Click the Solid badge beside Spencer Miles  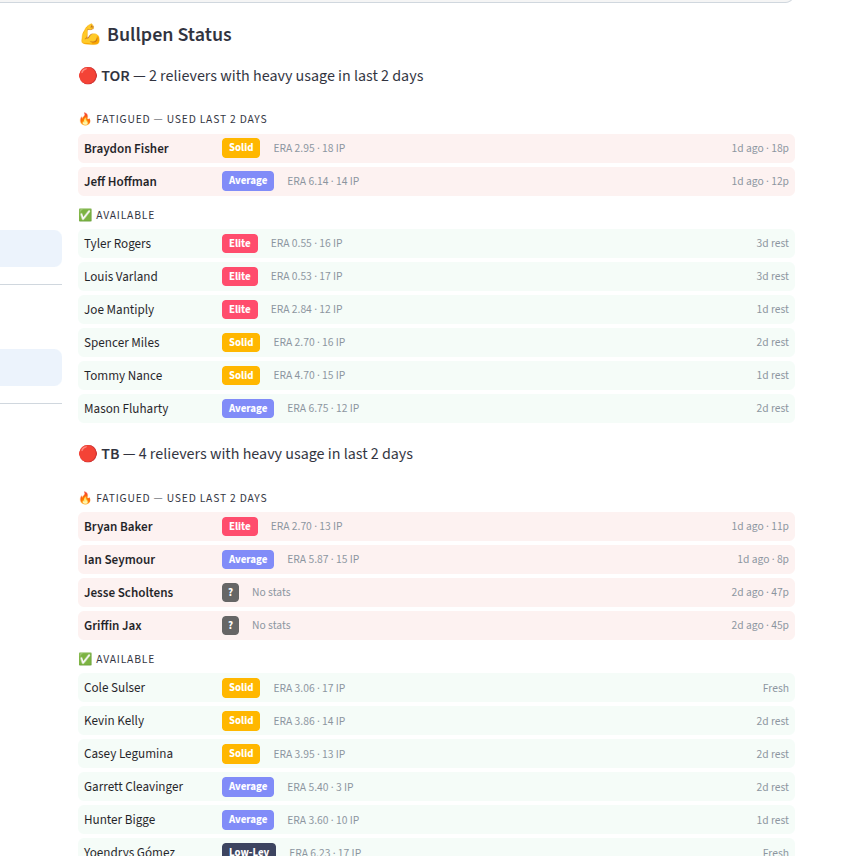coord(241,342)
